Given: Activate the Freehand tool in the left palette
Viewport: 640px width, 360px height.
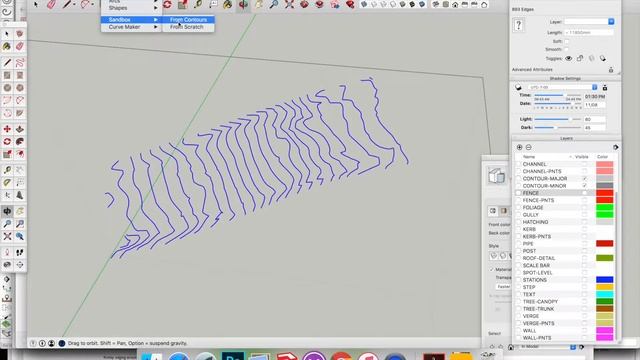Looking at the screenshot, I should pos(20,63).
